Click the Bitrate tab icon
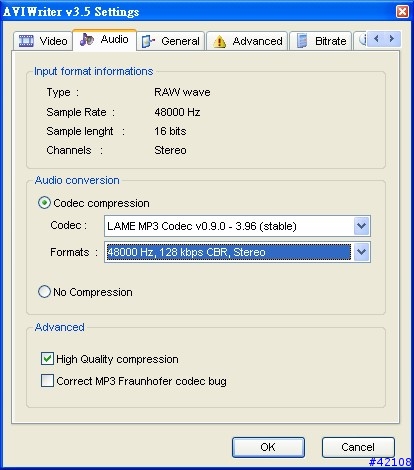 tap(302, 41)
